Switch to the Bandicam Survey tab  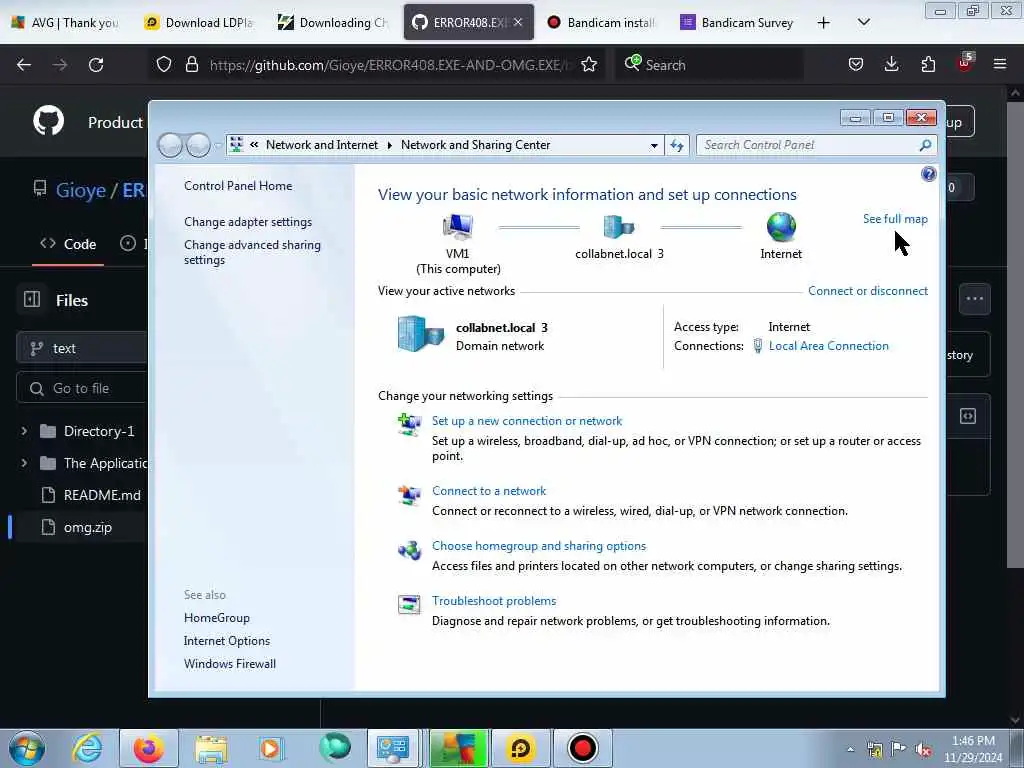pos(738,23)
